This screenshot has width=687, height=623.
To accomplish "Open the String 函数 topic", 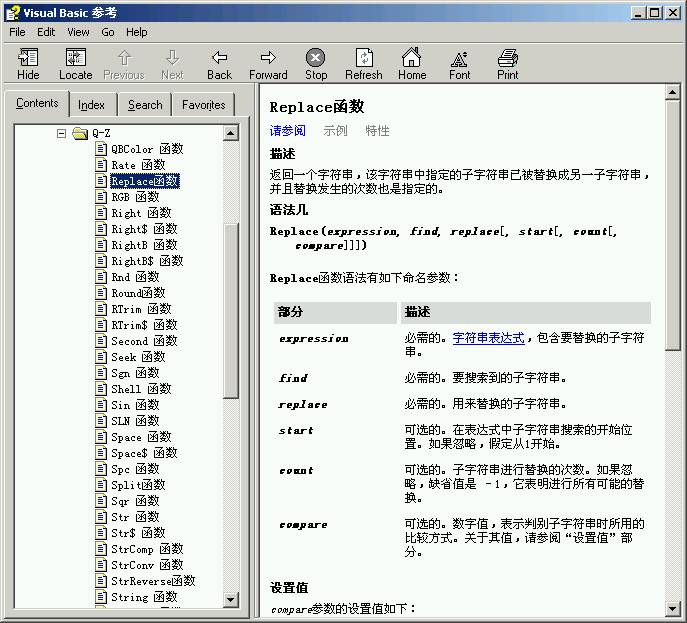I will (x=144, y=597).
